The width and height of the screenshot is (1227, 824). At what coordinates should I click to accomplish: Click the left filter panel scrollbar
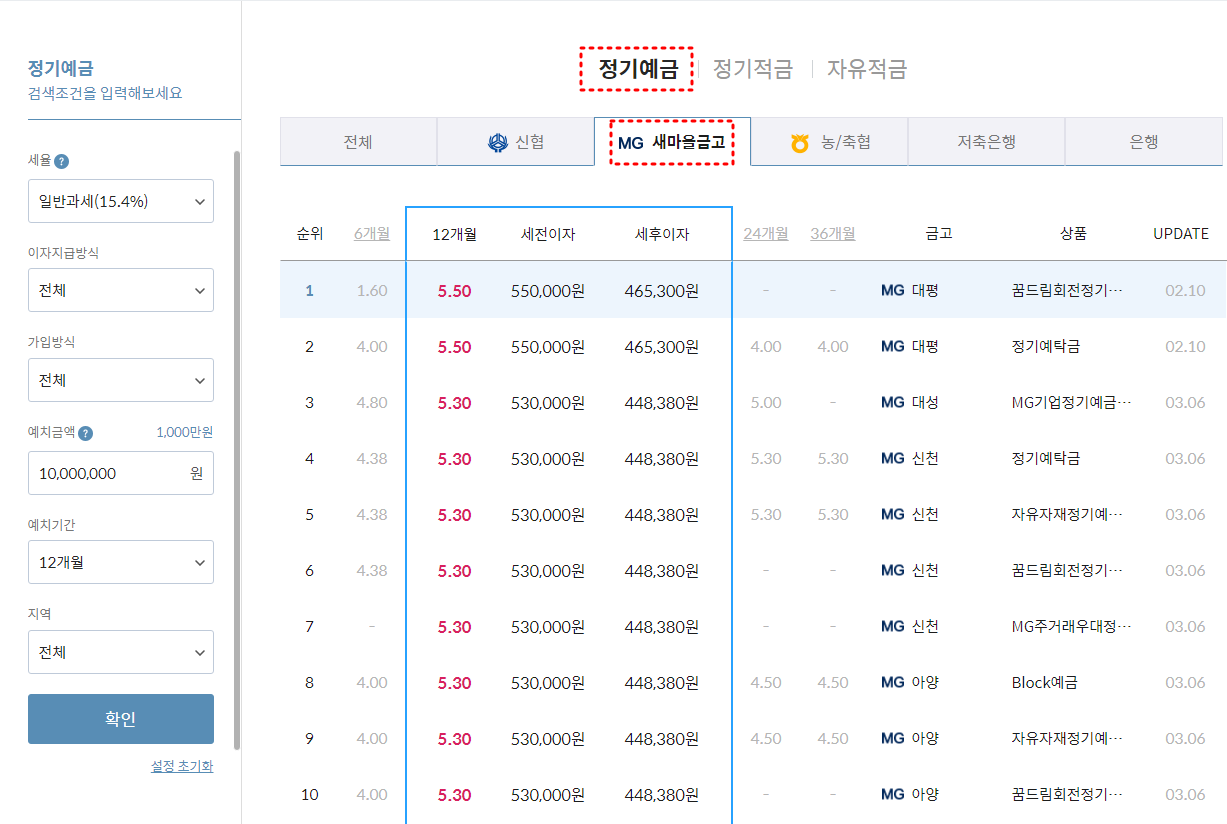237,450
